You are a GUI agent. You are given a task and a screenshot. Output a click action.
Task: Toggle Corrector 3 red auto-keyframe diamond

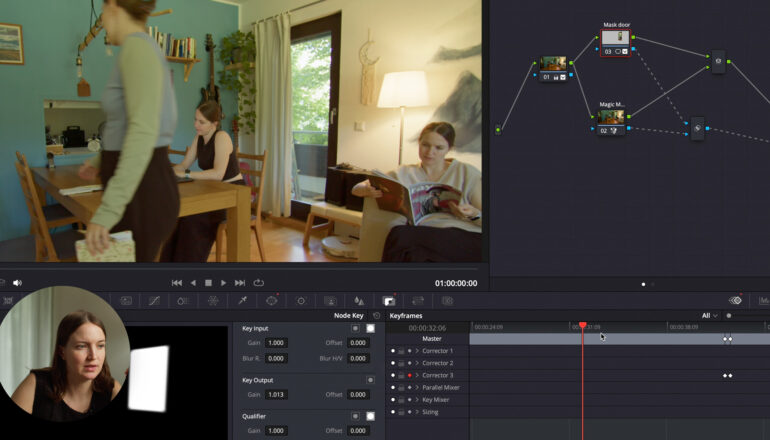tap(410, 376)
